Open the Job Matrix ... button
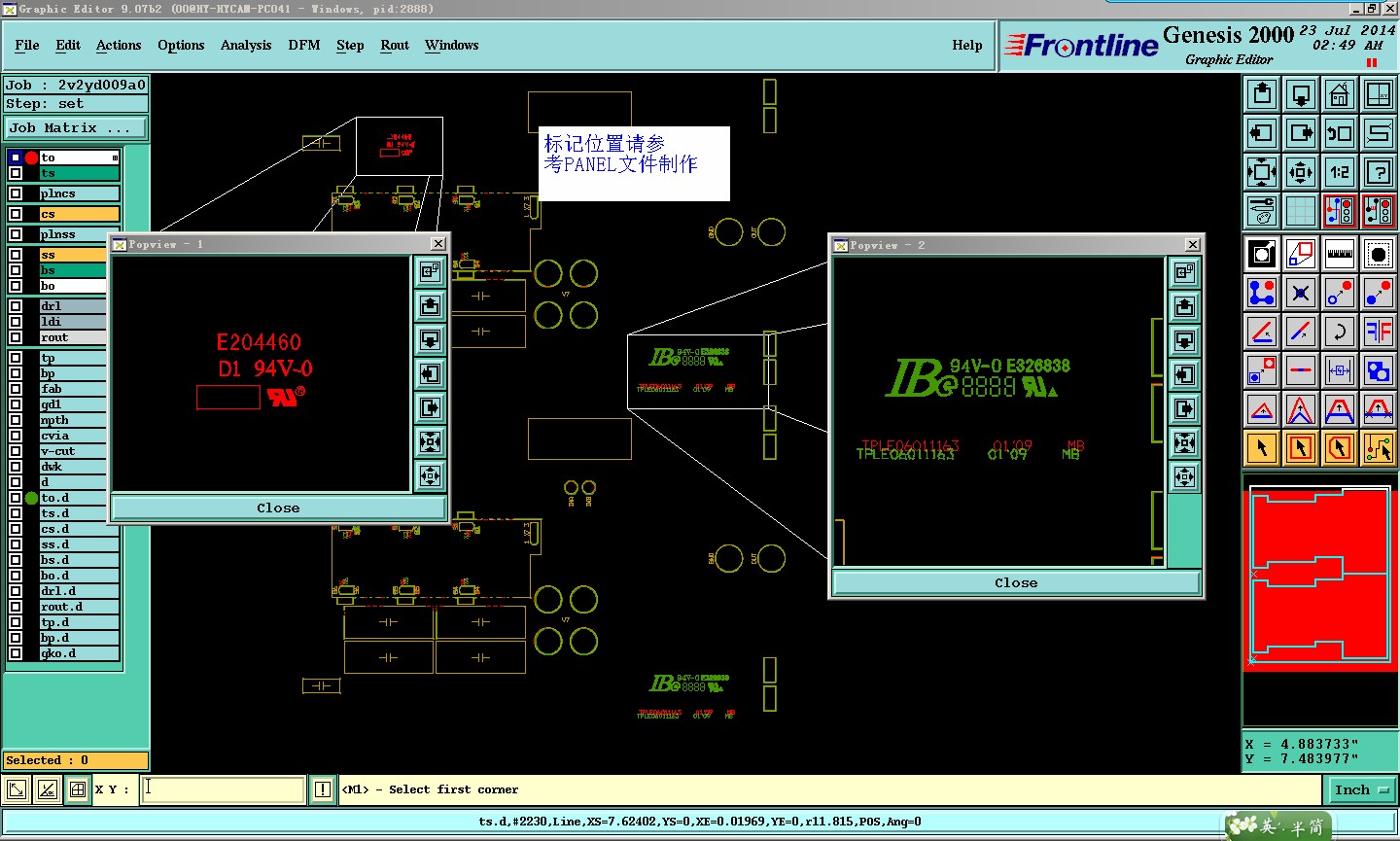The height and width of the screenshot is (841, 1400). pos(76,127)
